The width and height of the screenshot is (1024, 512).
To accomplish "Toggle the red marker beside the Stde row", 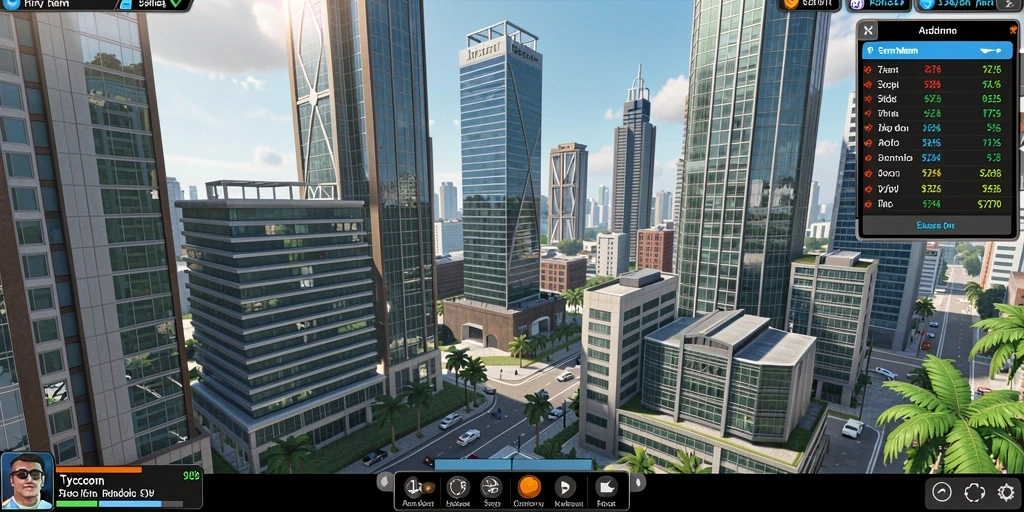I will [868, 99].
